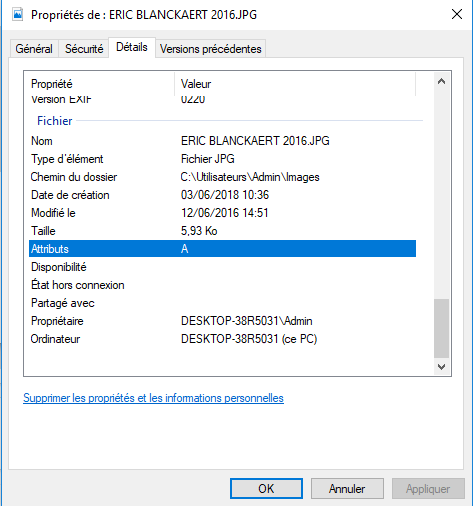Click the scrollbar down arrow
Image resolution: width=473 pixels, height=506 pixels.
pyautogui.click(x=441, y=367)
